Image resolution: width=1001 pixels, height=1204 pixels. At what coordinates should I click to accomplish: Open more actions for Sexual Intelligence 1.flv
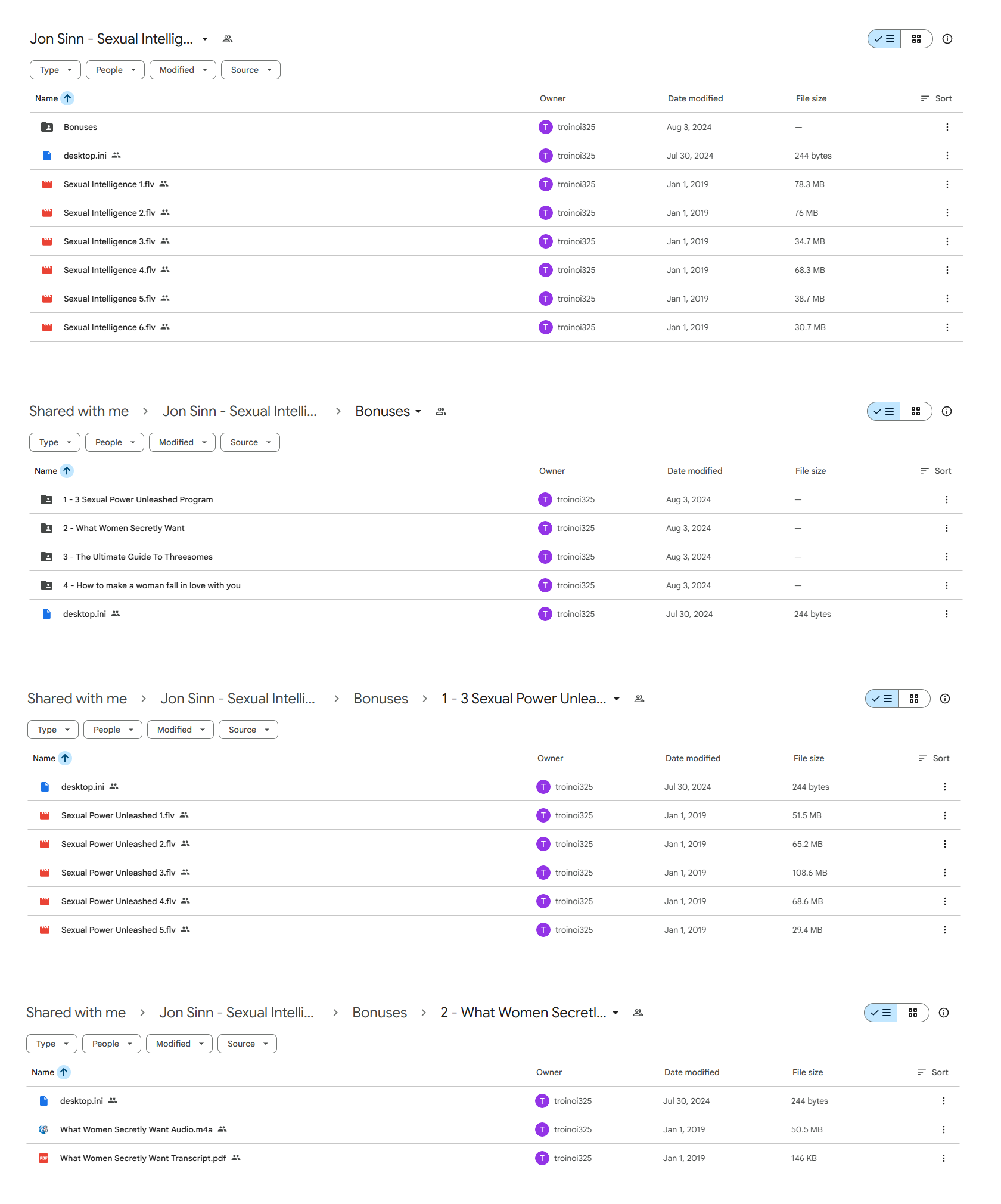tap(947, 184)
